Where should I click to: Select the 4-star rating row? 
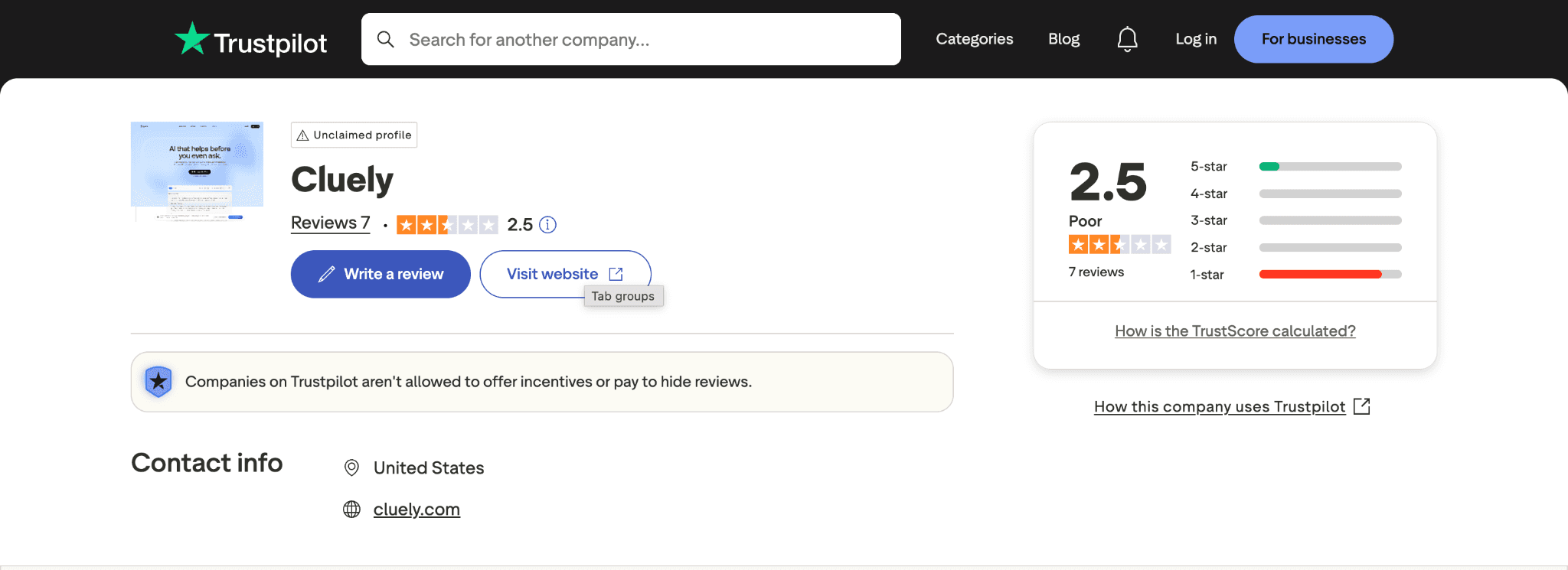coord(1295,194)
